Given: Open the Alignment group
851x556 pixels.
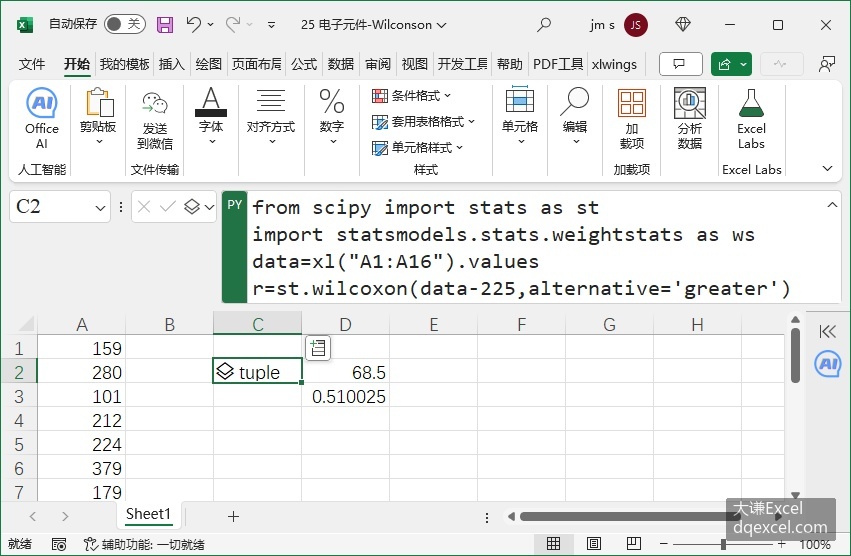Looking at the screenshot, I should pos(271,116).
